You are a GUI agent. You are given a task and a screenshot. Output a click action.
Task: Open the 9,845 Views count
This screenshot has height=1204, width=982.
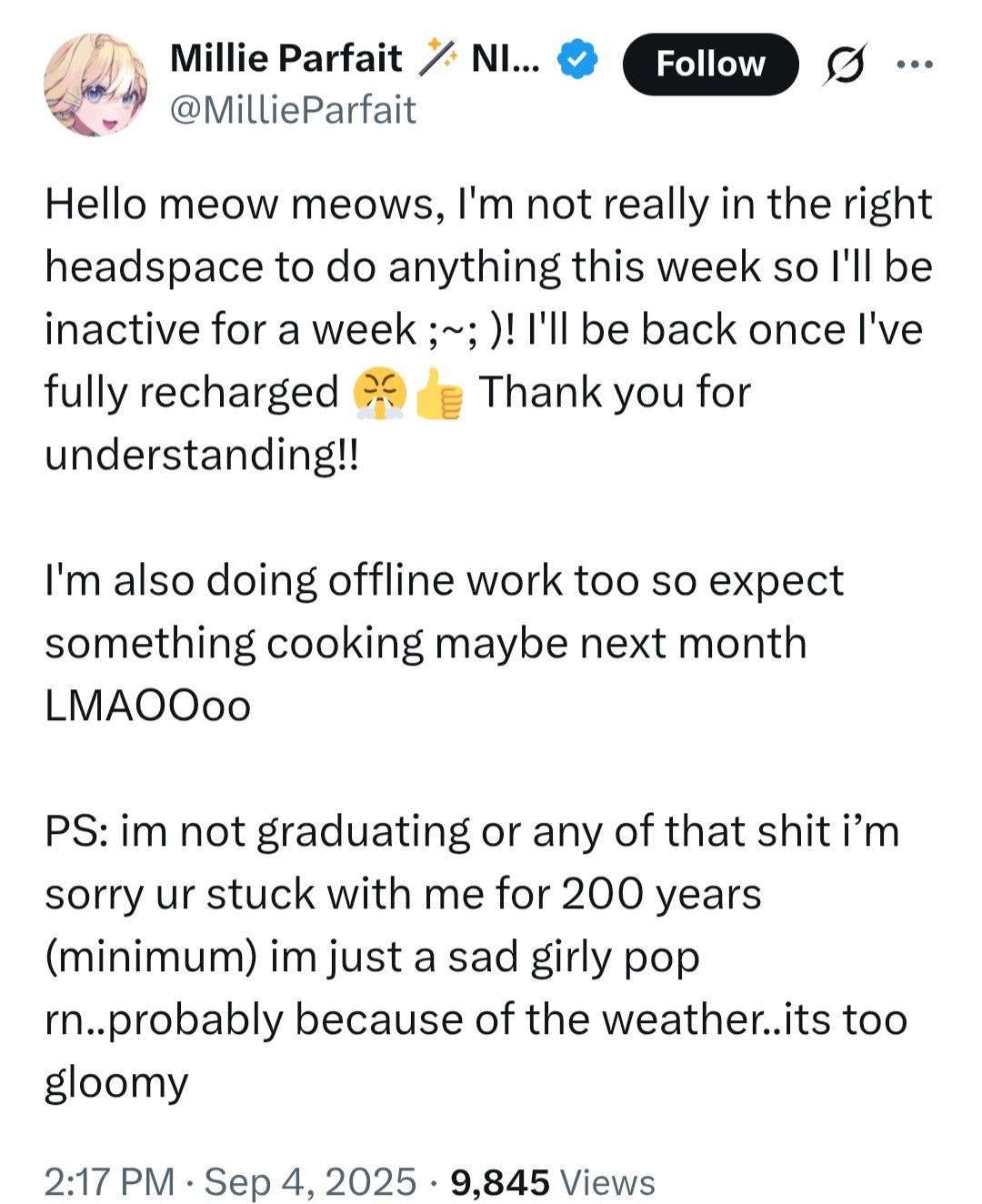(x=552, y=1181)
